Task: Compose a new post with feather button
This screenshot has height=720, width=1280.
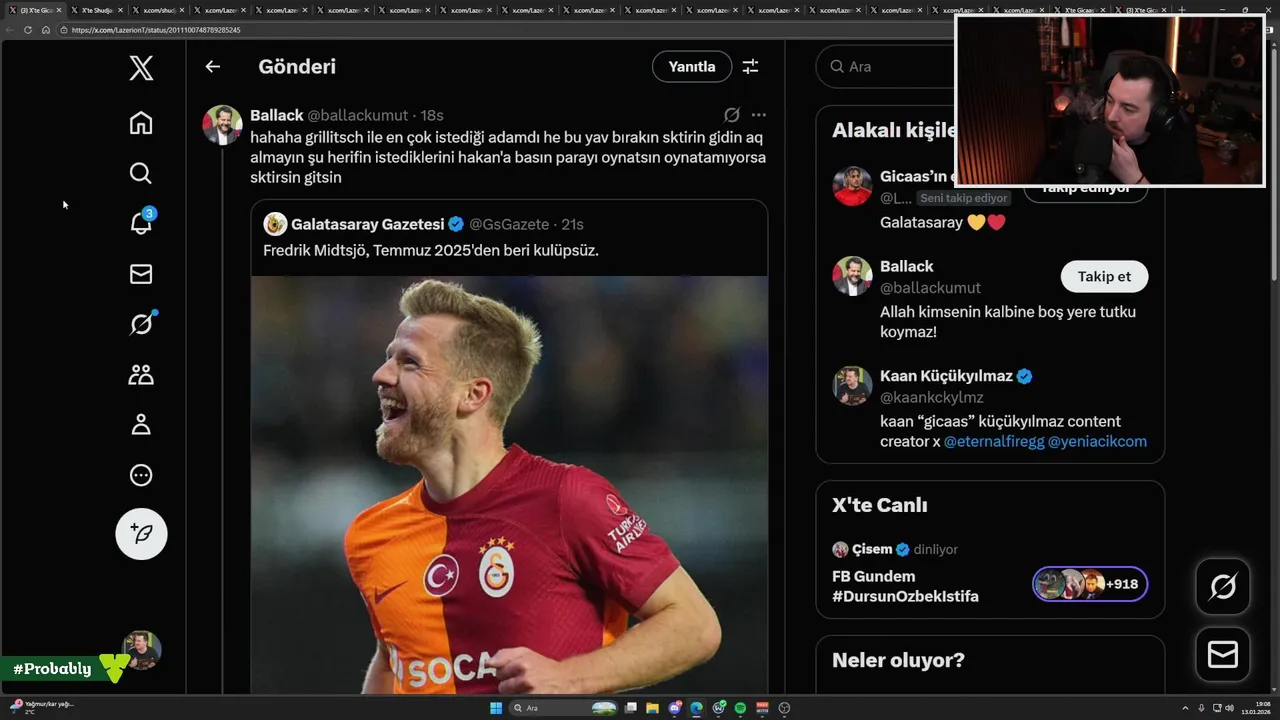Action: coord(141,533)
